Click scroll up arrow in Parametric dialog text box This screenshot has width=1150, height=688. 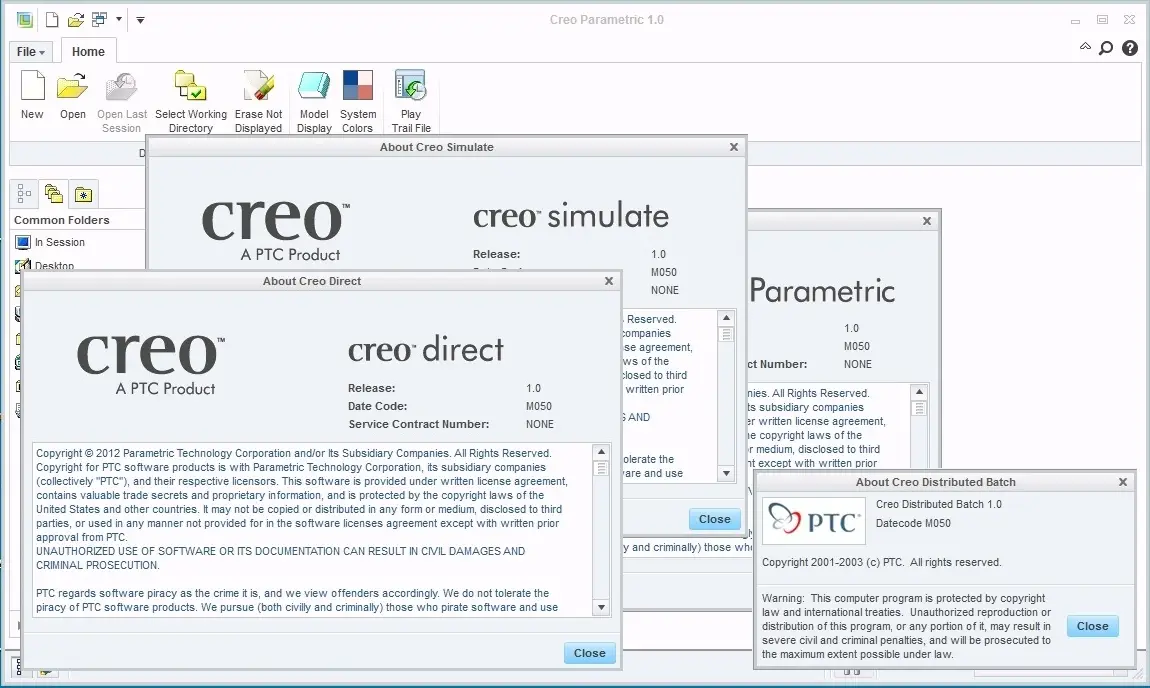tap(919, 392)
